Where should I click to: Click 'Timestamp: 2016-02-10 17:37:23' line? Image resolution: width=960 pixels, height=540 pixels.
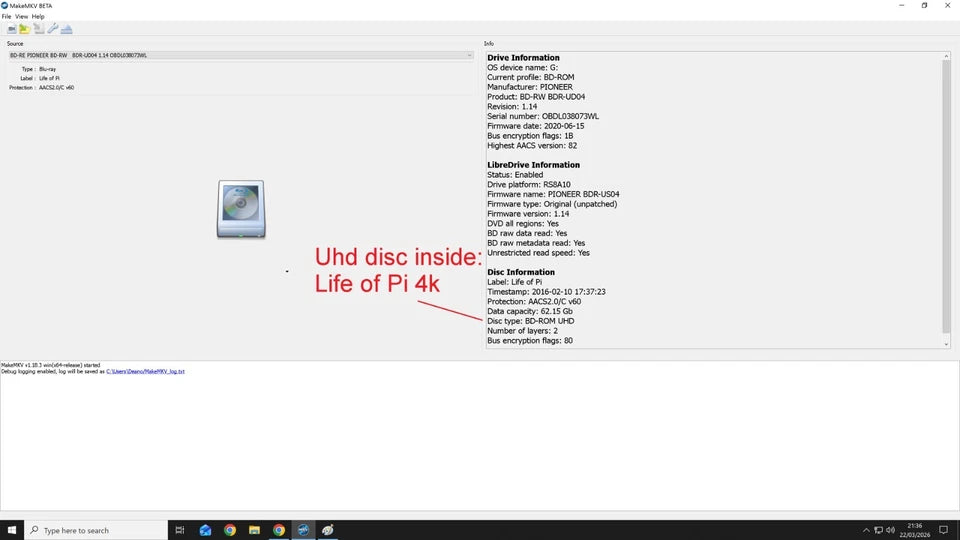[x=546, y=291]
